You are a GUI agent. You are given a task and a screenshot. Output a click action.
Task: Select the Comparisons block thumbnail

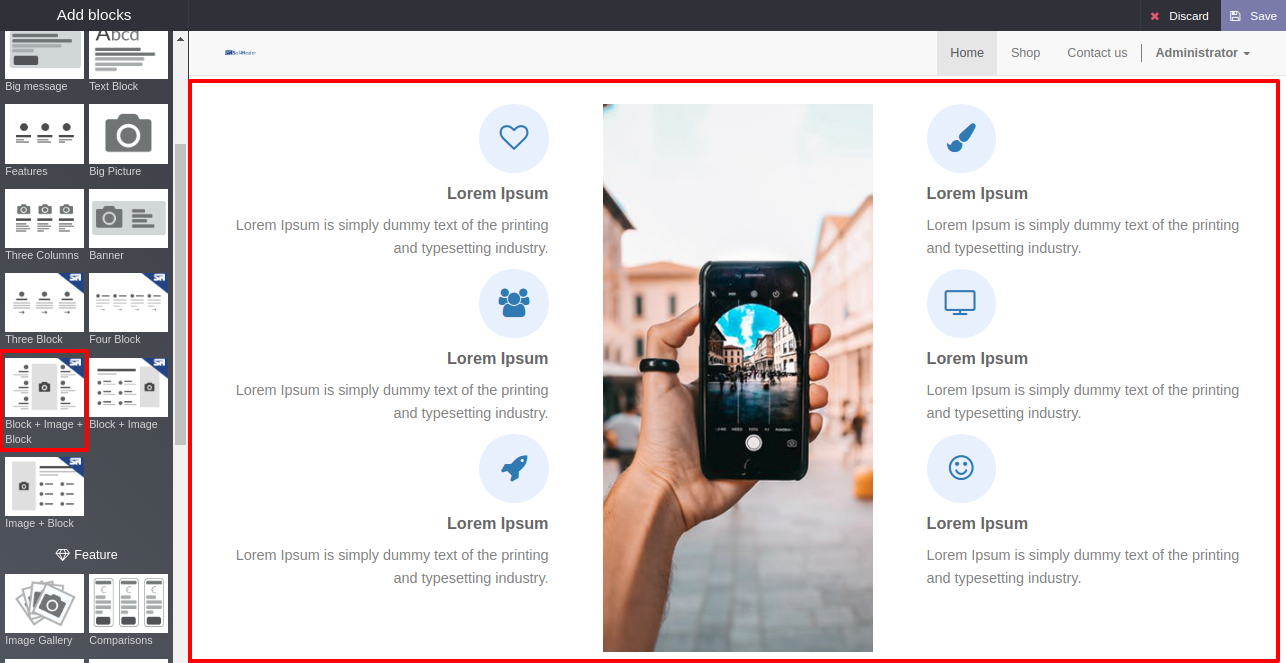(128, 603)
